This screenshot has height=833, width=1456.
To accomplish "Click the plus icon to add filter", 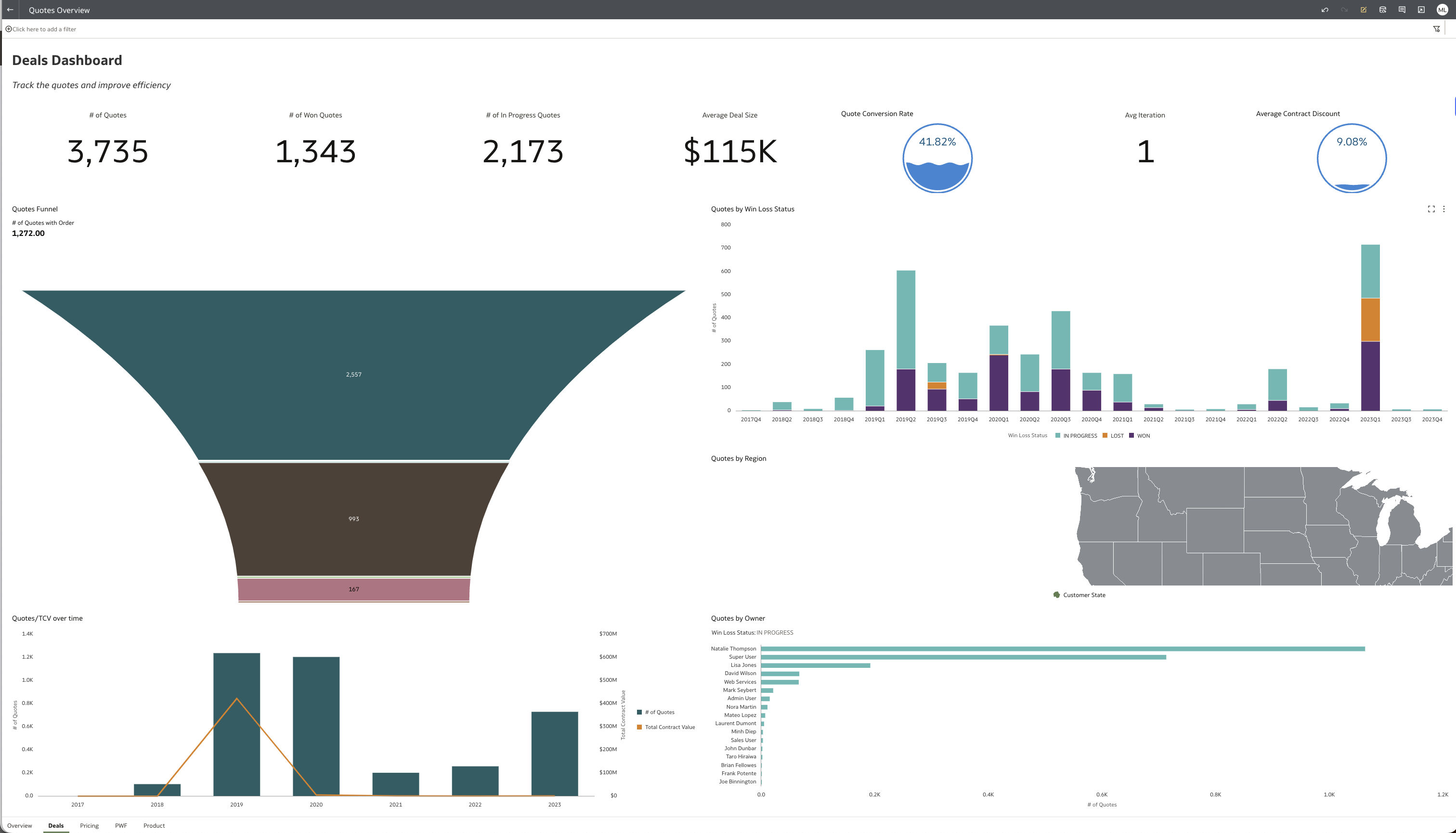I will 8,29.
